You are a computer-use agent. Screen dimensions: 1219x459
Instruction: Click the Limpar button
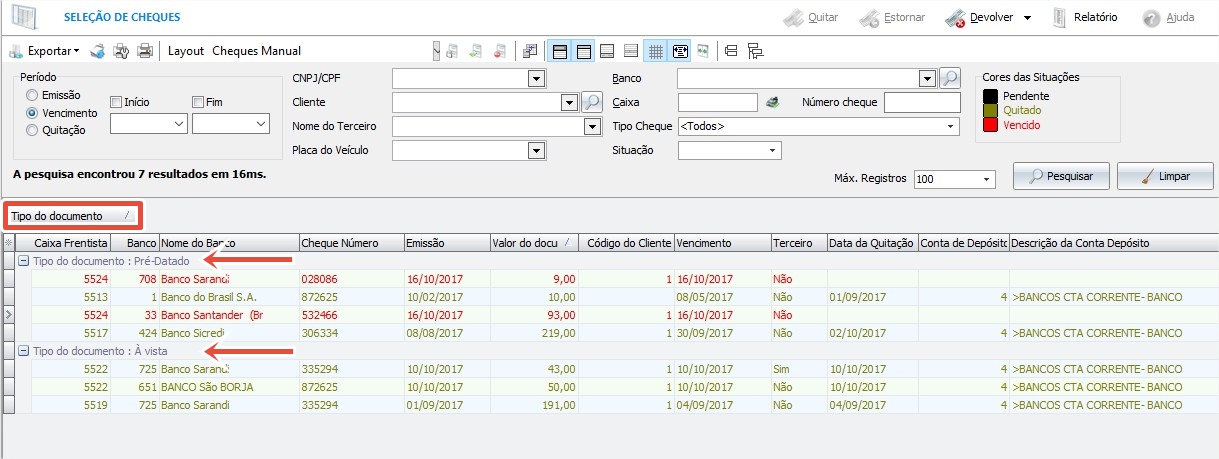point(1165,176)
